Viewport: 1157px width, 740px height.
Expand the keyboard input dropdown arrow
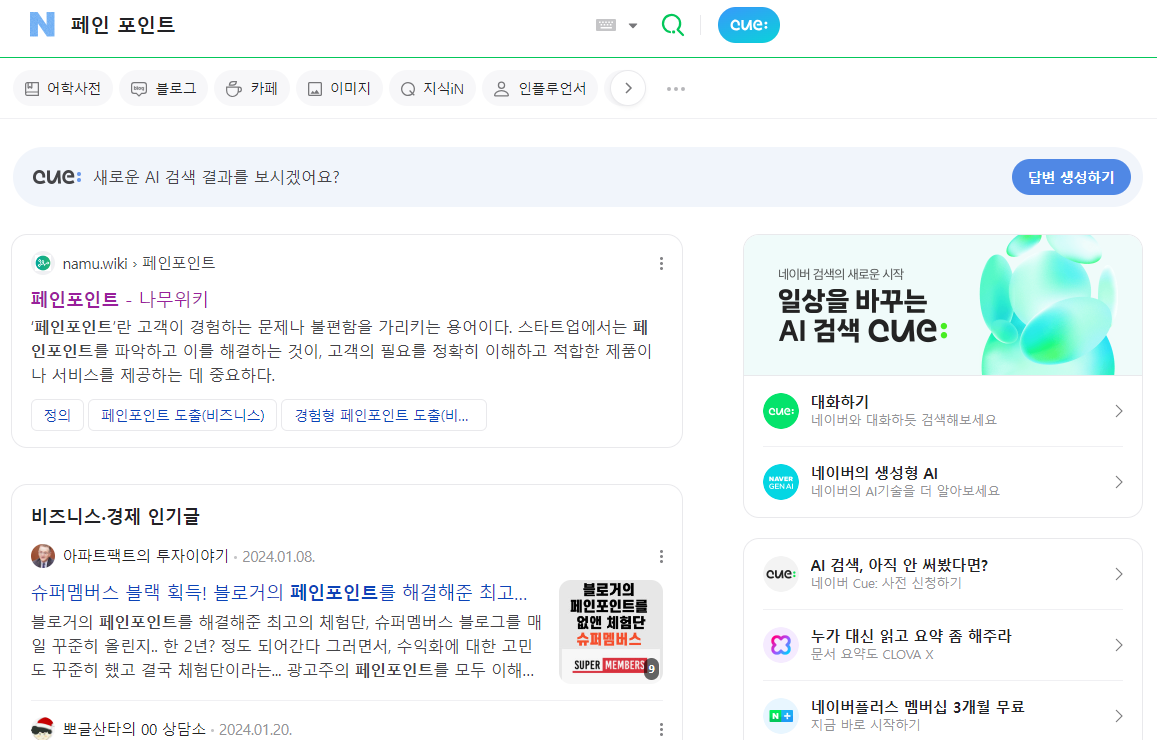point(633,26)
